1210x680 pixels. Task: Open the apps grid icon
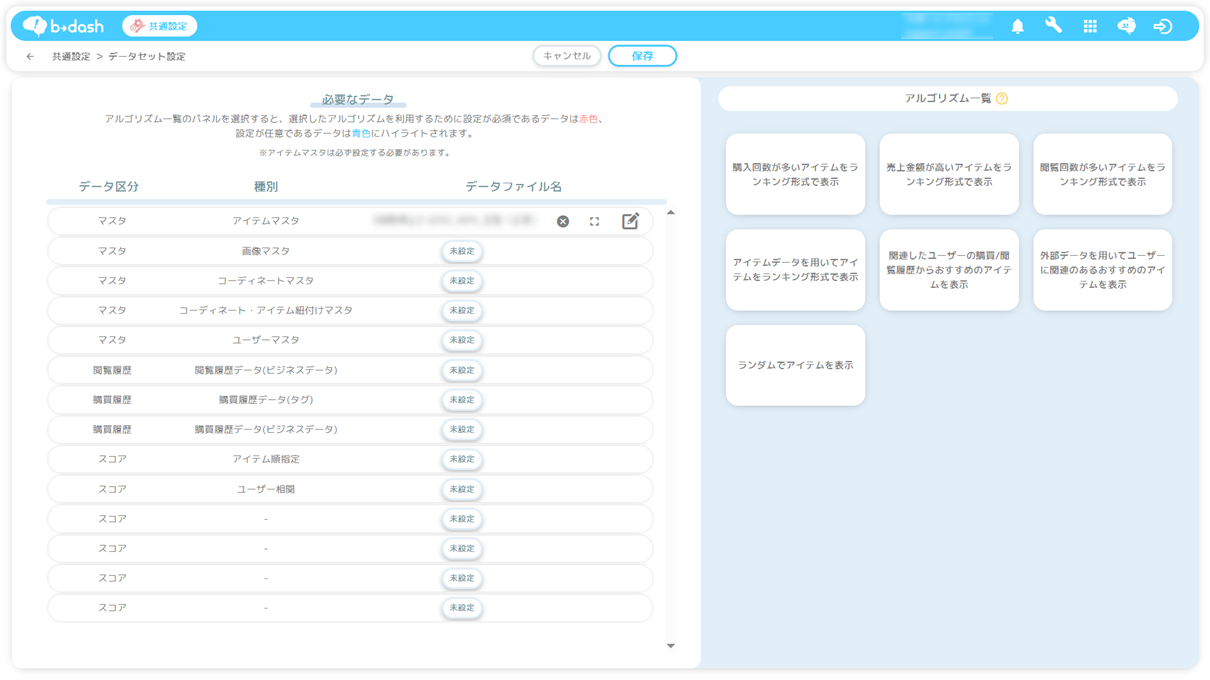coord(1090,27)
